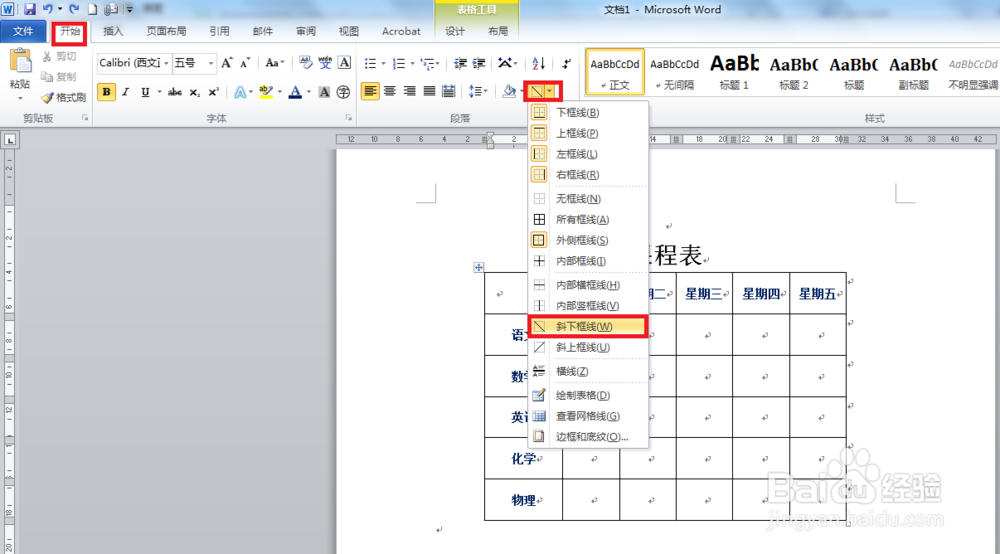Click the Copy (复制) button
1000x554 pixels.
pyautogui.click(x=59, y=77)
